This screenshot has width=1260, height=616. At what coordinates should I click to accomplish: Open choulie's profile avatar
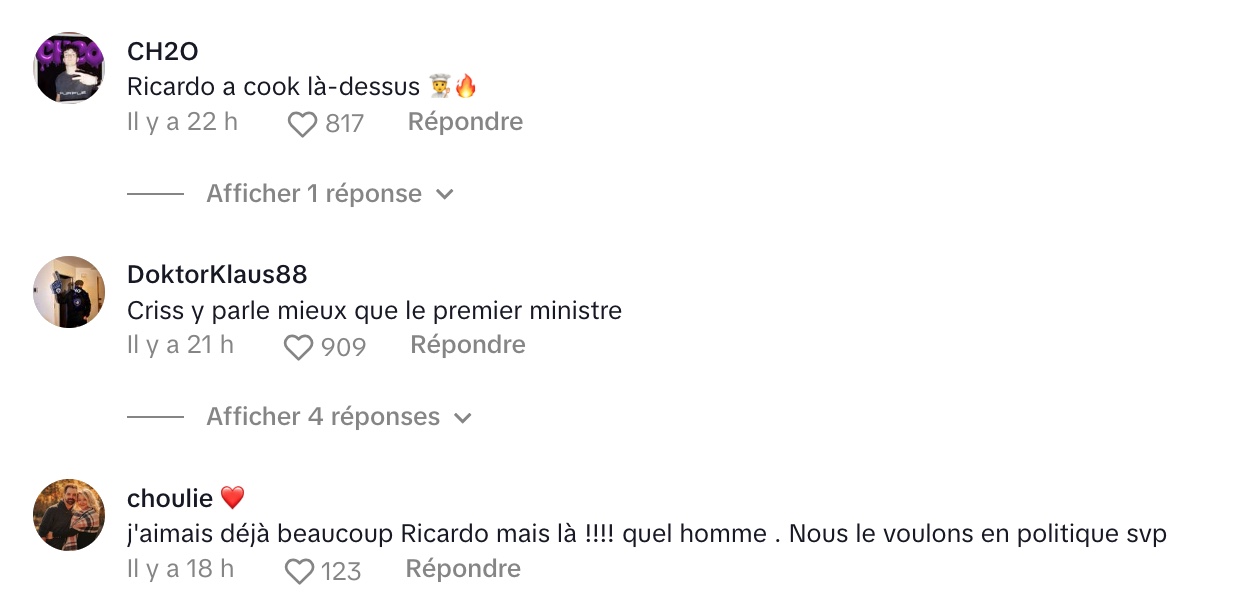click(69, 515)
